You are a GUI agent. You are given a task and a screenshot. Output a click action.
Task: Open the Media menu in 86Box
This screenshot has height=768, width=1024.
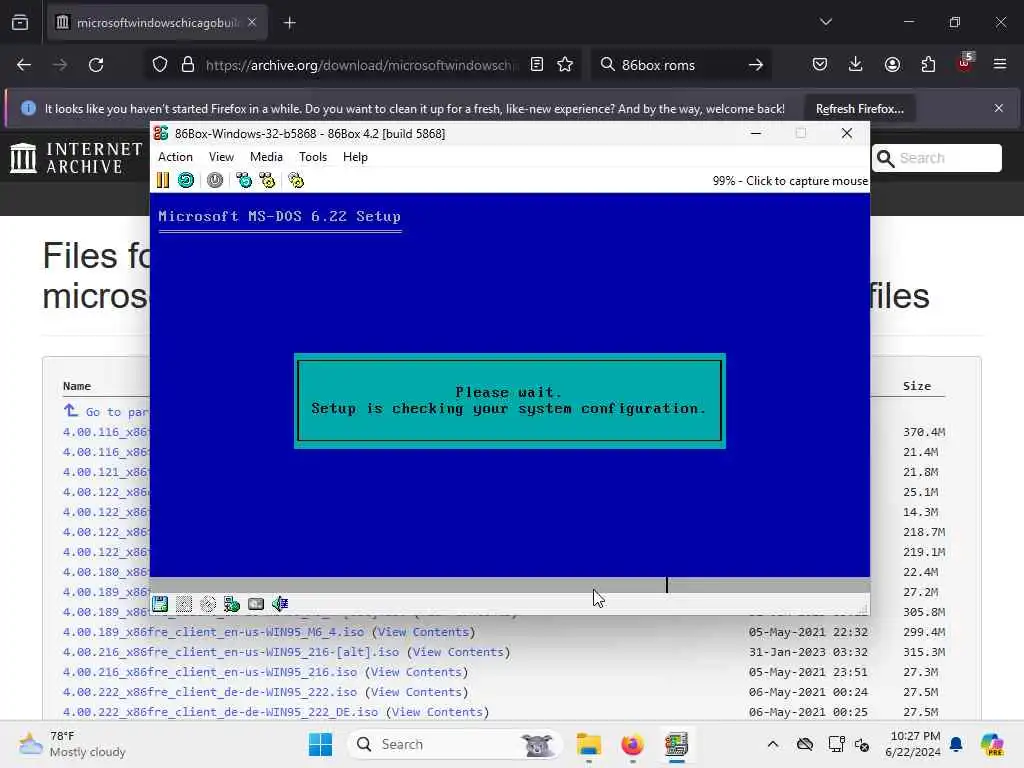pyautogui.click(x=266, y=157)
